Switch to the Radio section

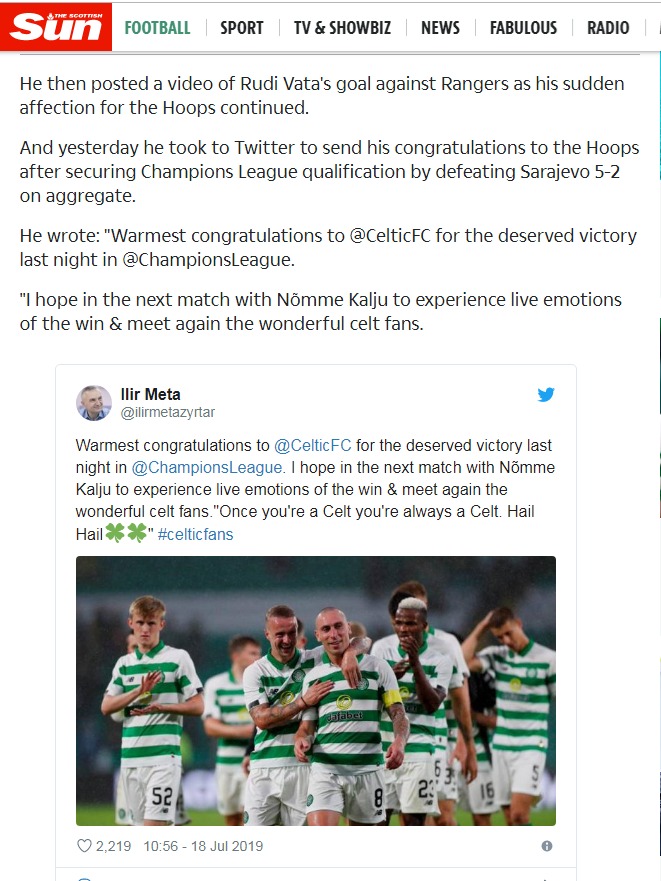pos(608,28)
